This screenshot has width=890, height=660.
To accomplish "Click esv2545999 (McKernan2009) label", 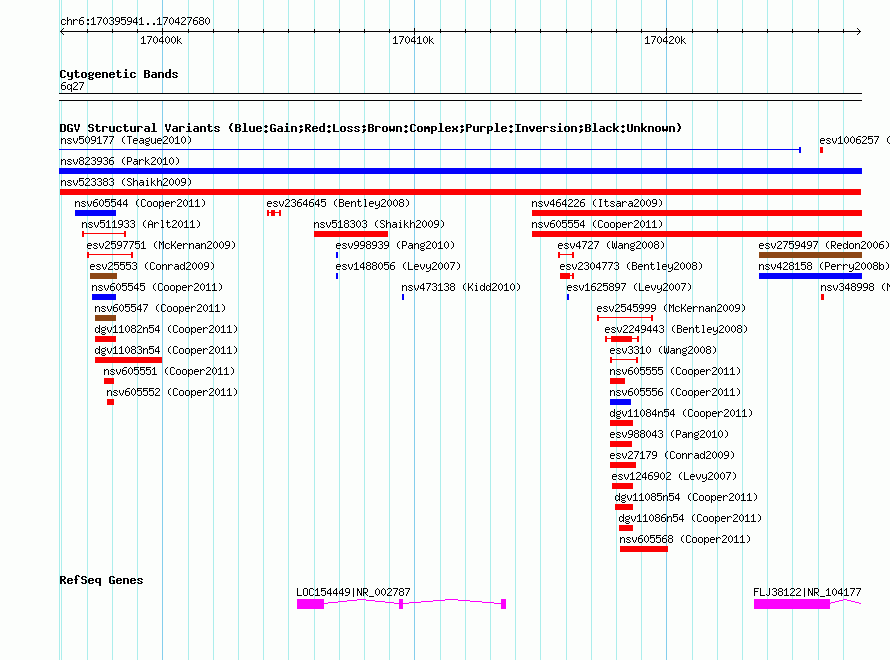I will tap(671, 308).
